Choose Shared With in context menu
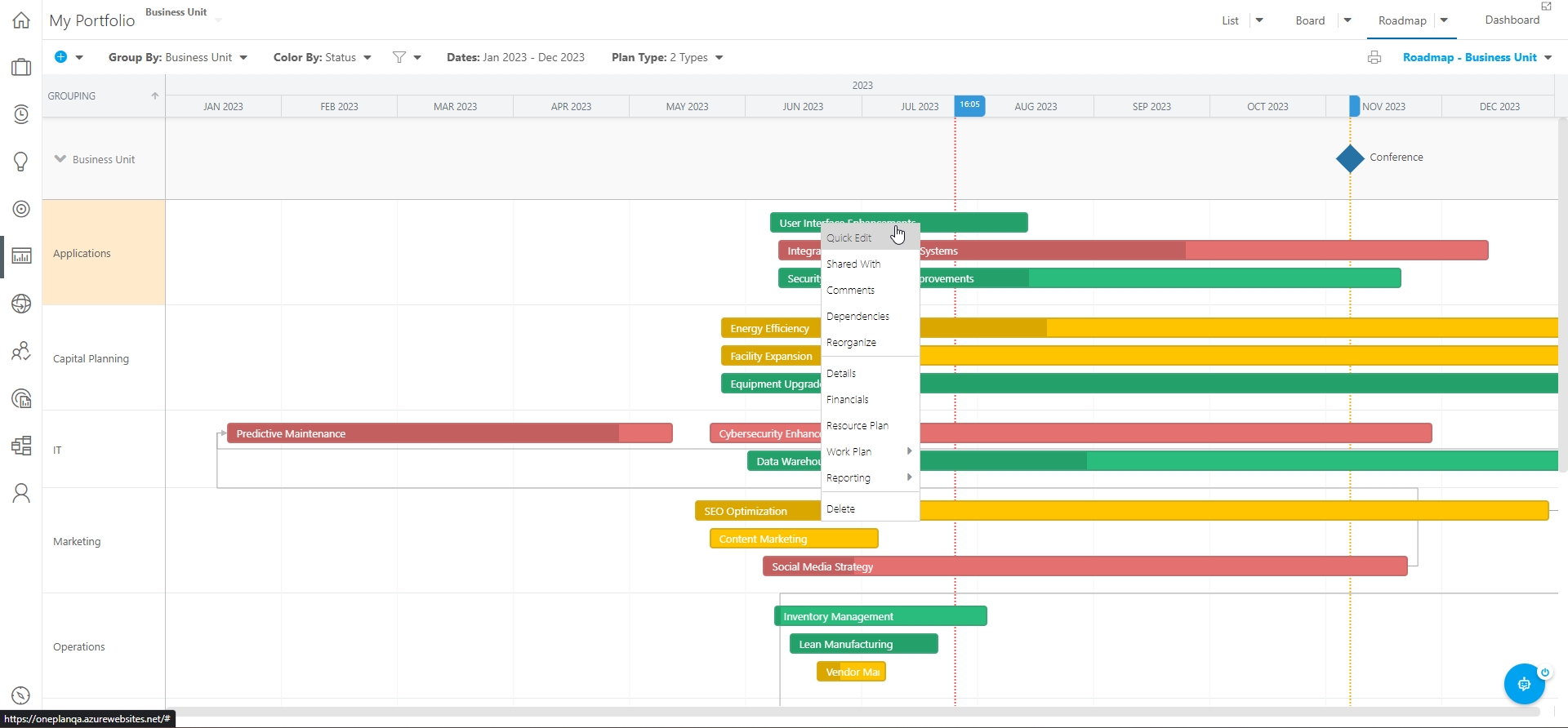This screenshot has width=1568, height=728. click(x=871, y=264)
